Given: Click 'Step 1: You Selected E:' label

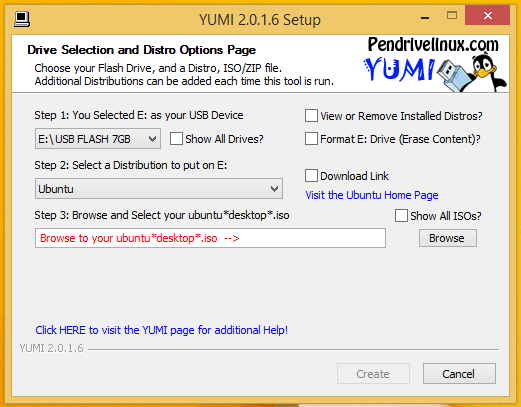Looking at the screenshot, I should 139,115.
